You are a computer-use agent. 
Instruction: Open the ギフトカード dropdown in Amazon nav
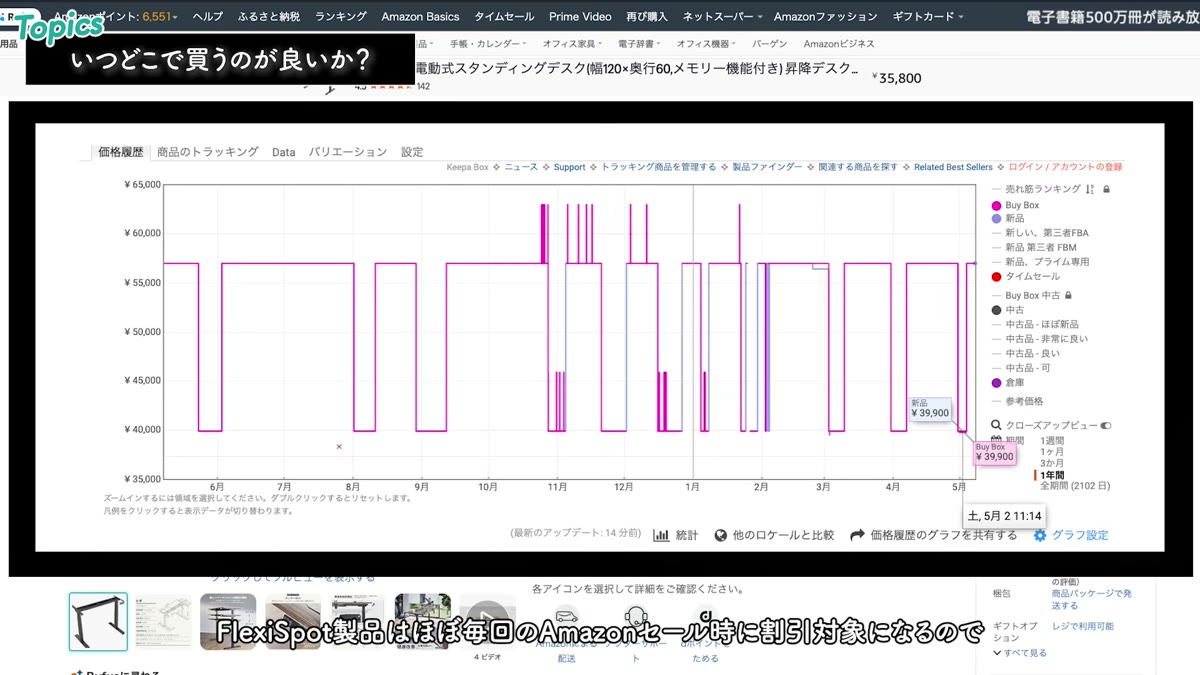point(928,17)
